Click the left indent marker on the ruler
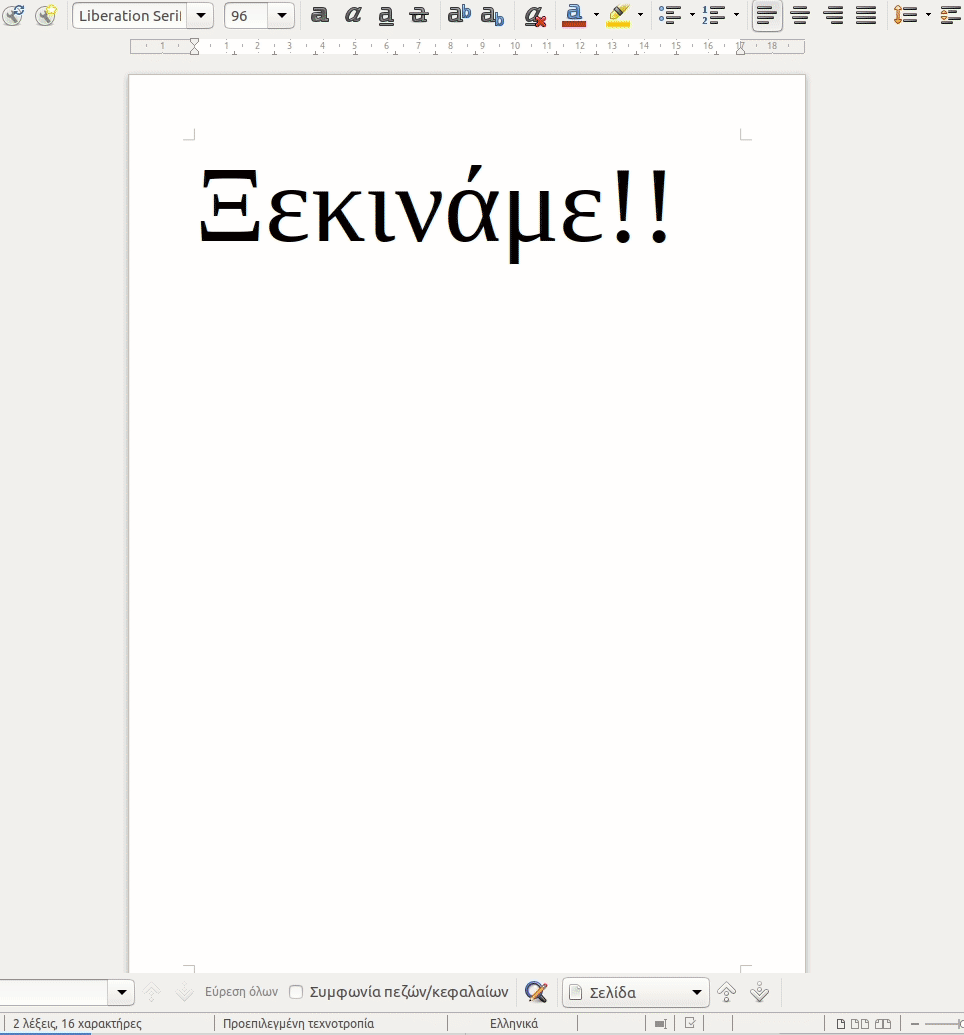 pyautogui.click(x=194, y=46)
